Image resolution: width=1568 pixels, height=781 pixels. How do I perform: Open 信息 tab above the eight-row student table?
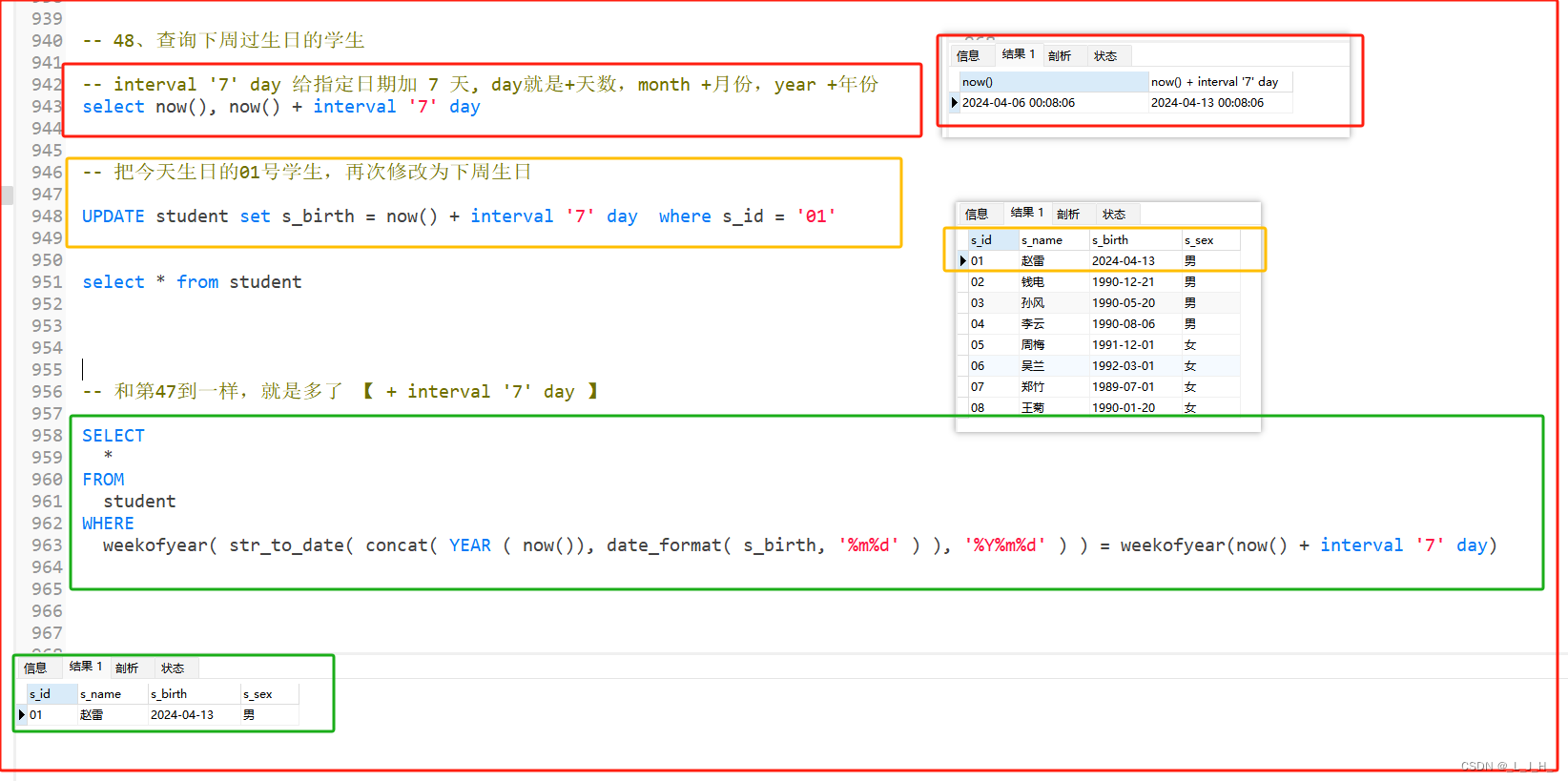[x=977, y=214]
